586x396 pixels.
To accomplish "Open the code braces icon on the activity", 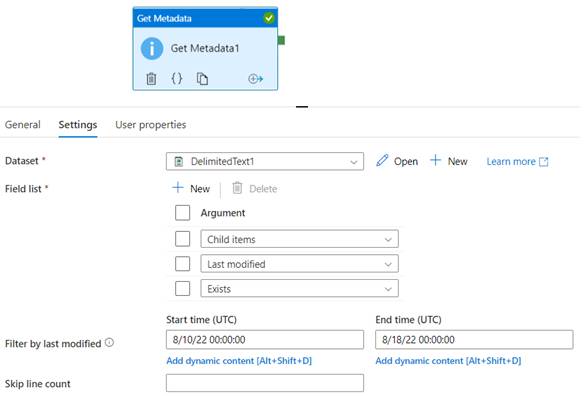I will point(176,78).
